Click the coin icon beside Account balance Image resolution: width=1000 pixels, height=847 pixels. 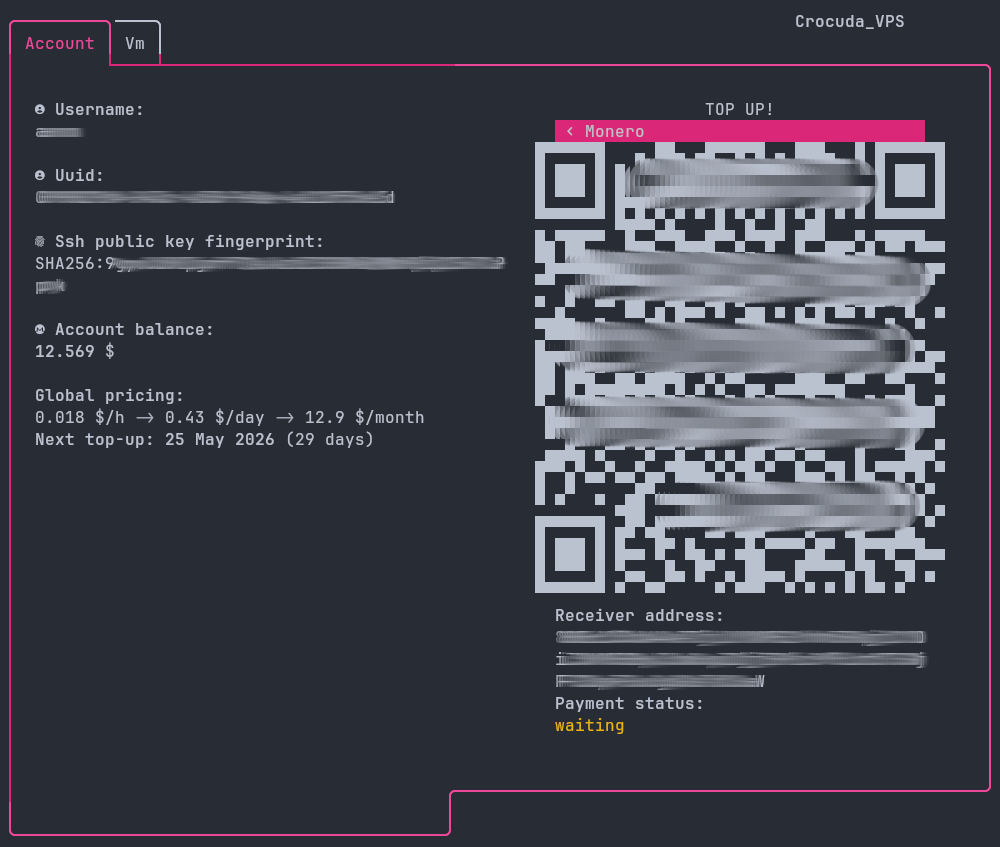(x=40, y=330)
